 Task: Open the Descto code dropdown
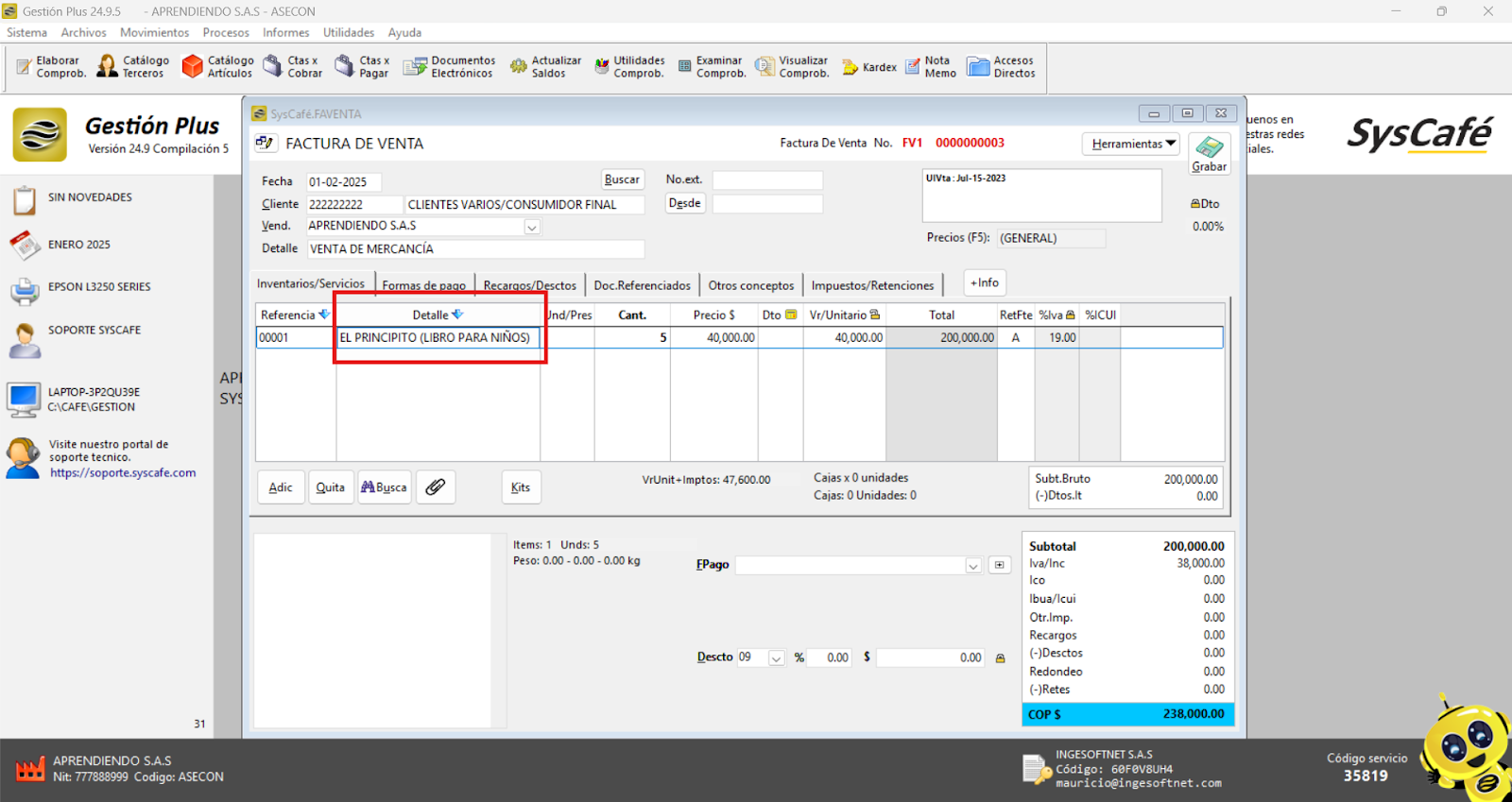coord(776,658)
